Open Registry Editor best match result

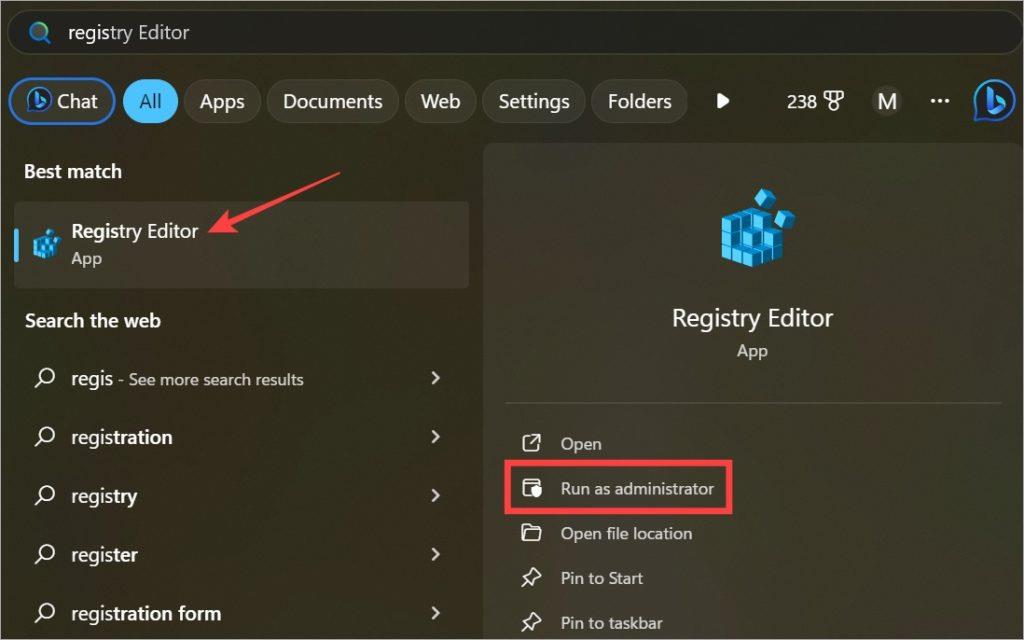click(x=242, y=245)
